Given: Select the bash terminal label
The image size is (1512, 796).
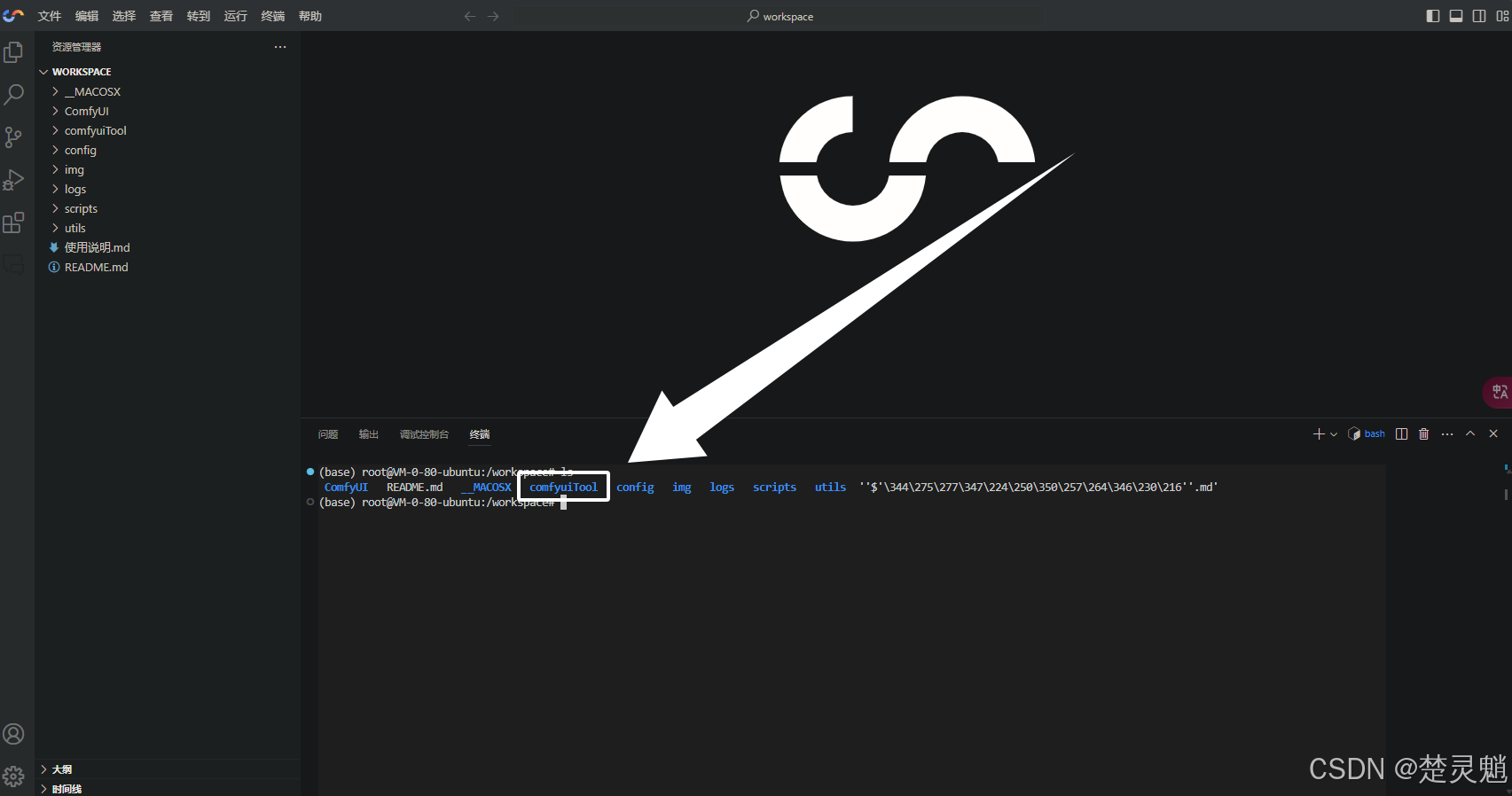Looking at the screenshot, I should pos(1375,433).
